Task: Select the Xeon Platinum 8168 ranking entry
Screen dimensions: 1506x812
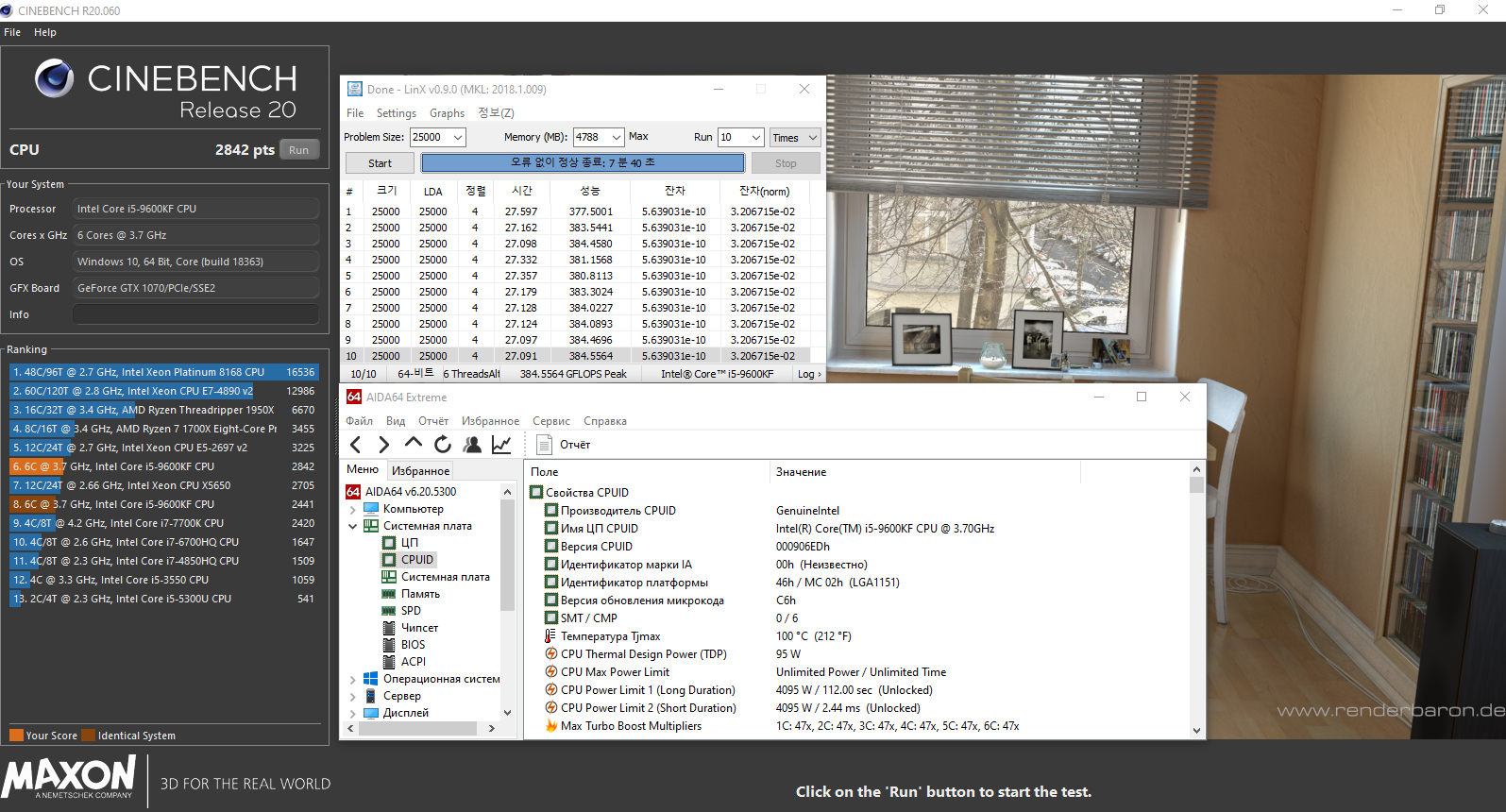Action: pos(164,372)
